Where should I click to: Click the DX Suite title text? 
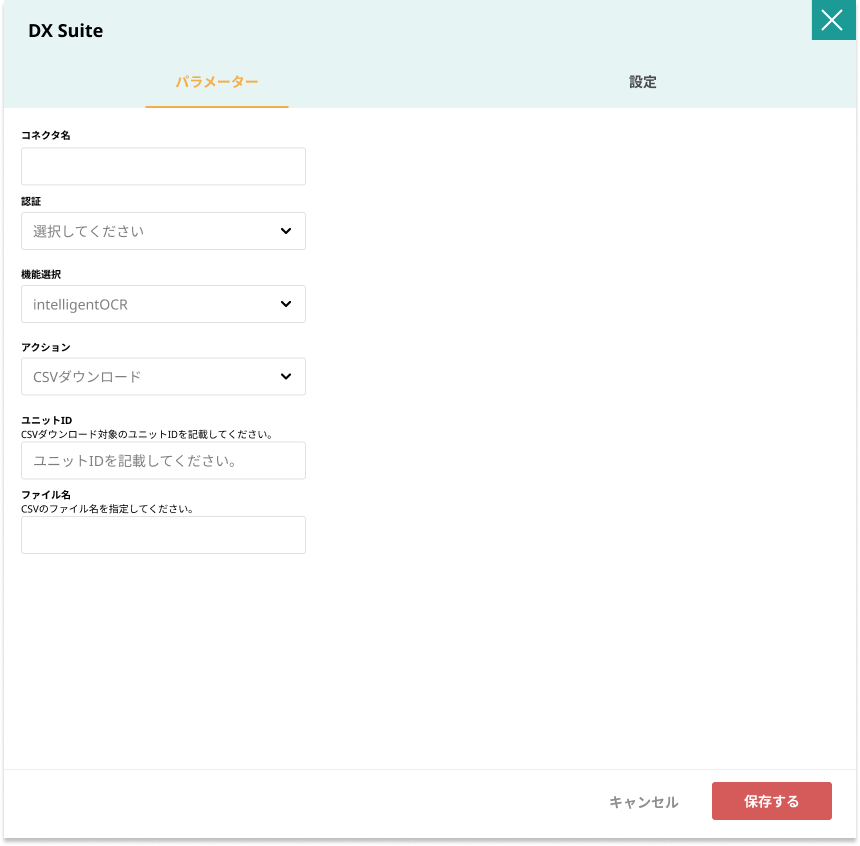coord(66,31)
